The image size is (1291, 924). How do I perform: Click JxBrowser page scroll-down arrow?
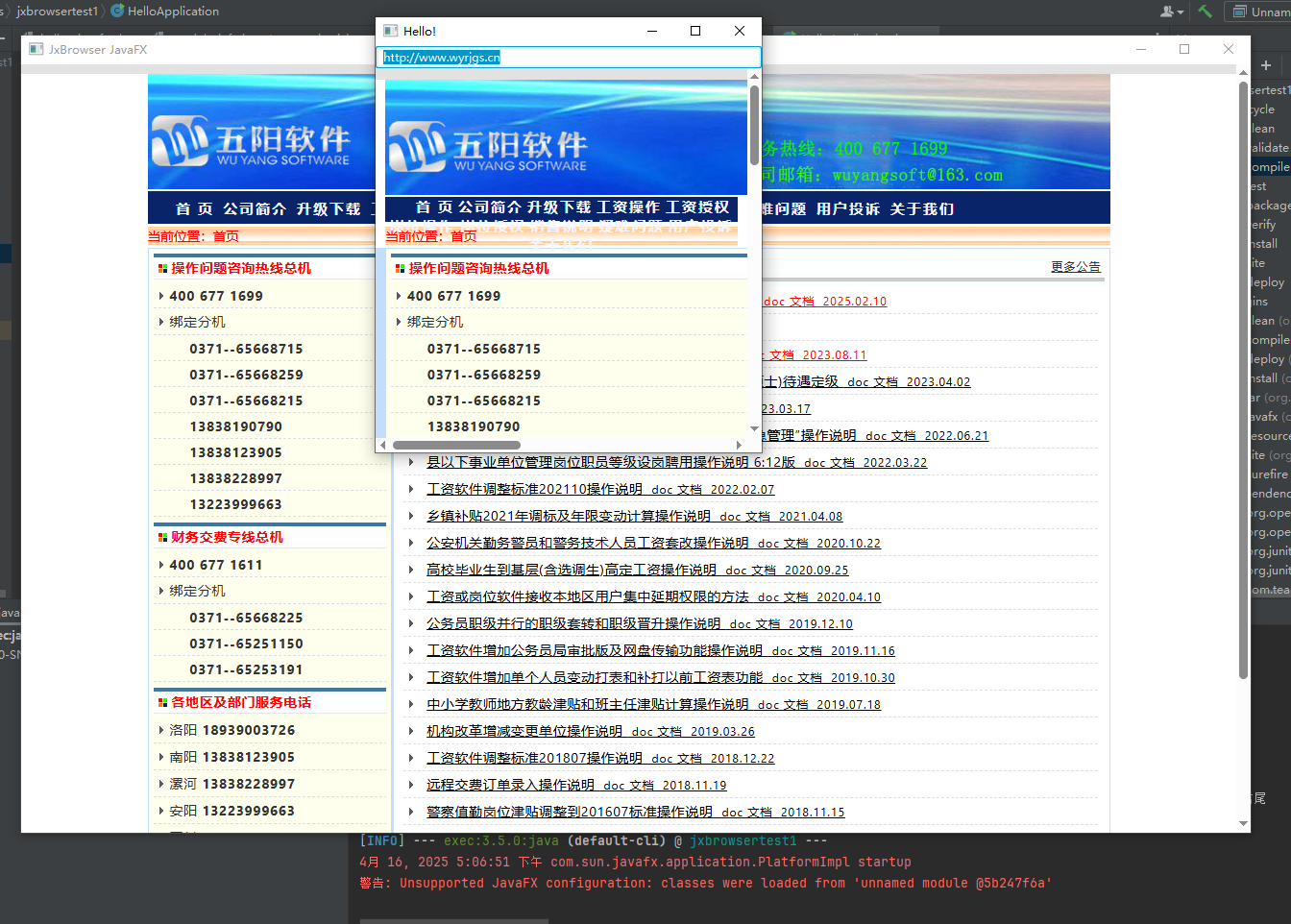click(1244, 824)
